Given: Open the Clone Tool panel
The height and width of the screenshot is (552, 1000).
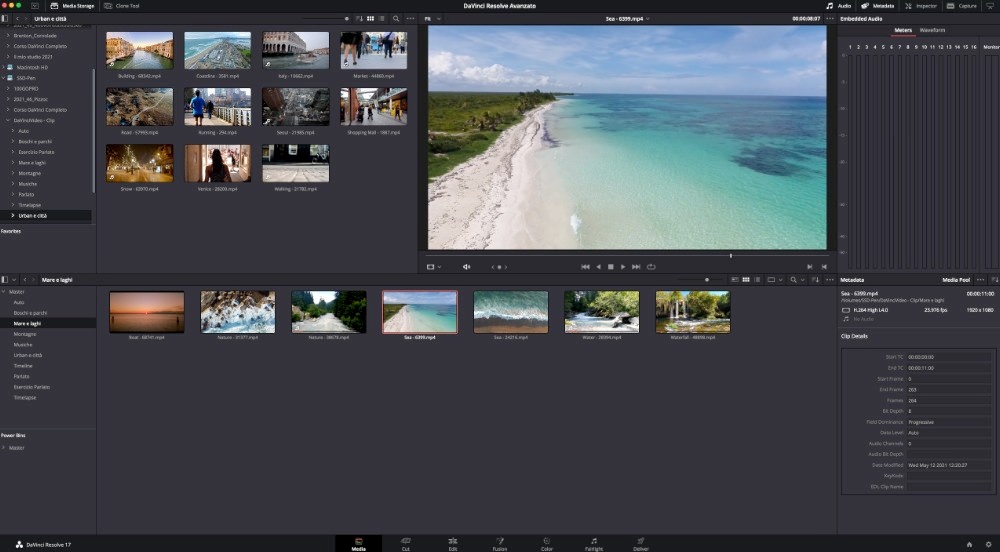Looking at the screenshot, I should tap(122, 6).
